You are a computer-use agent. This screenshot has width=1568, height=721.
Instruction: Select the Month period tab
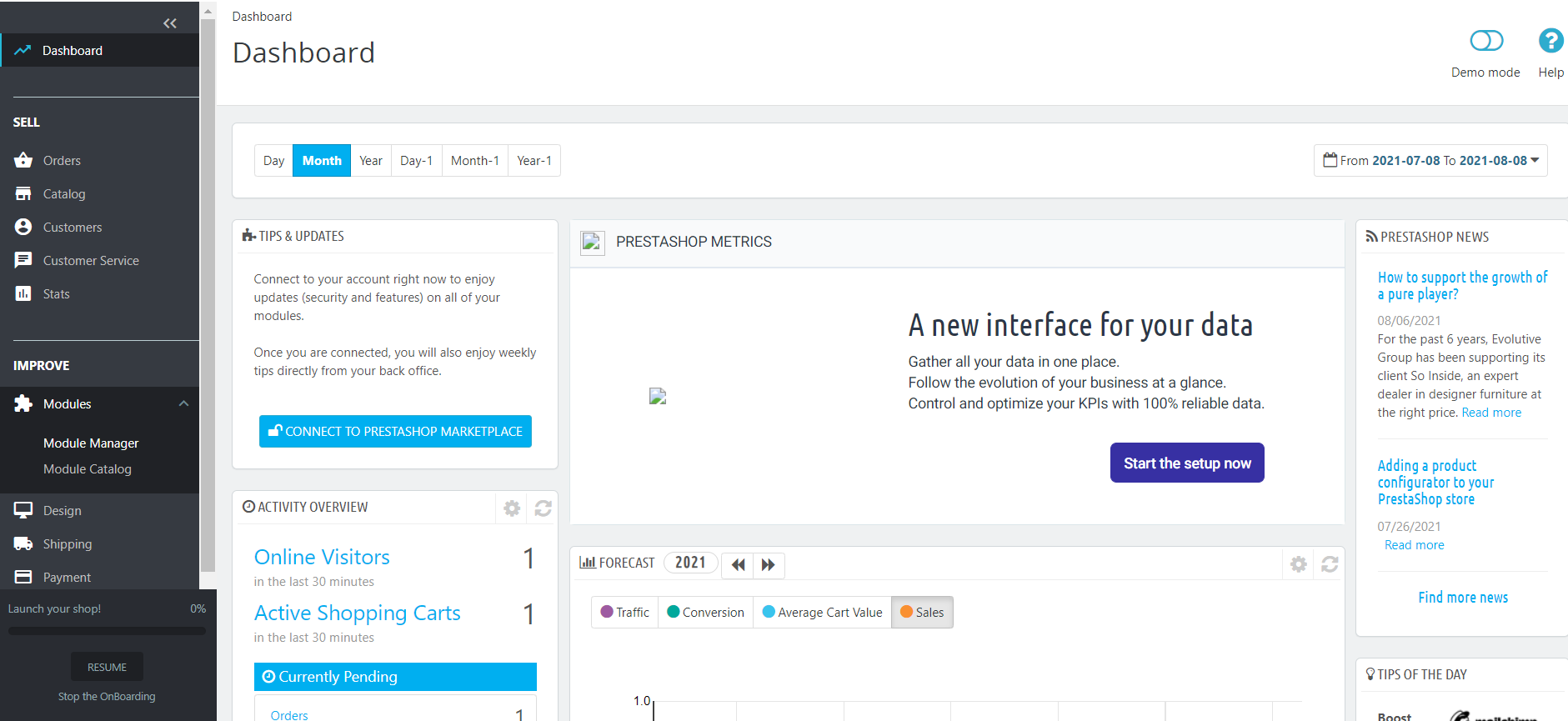[322, 161]
